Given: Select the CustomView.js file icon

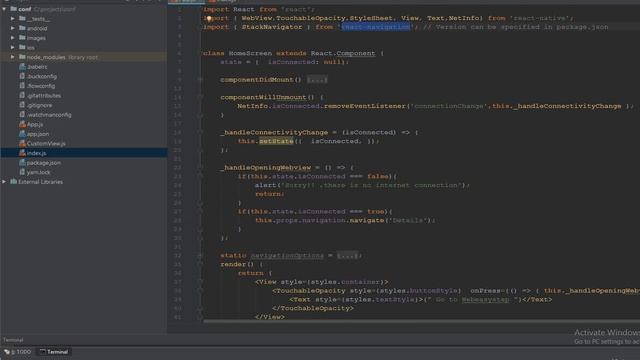Looking at the screenshot, I should point(22,143).
